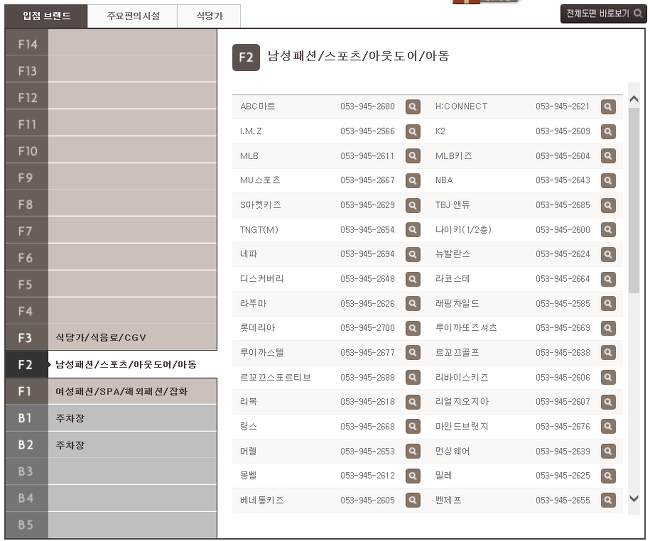Locate 디스커버리 with its magnifier icon
Viewport: 650px width, 541px height.
coord(412,279)
